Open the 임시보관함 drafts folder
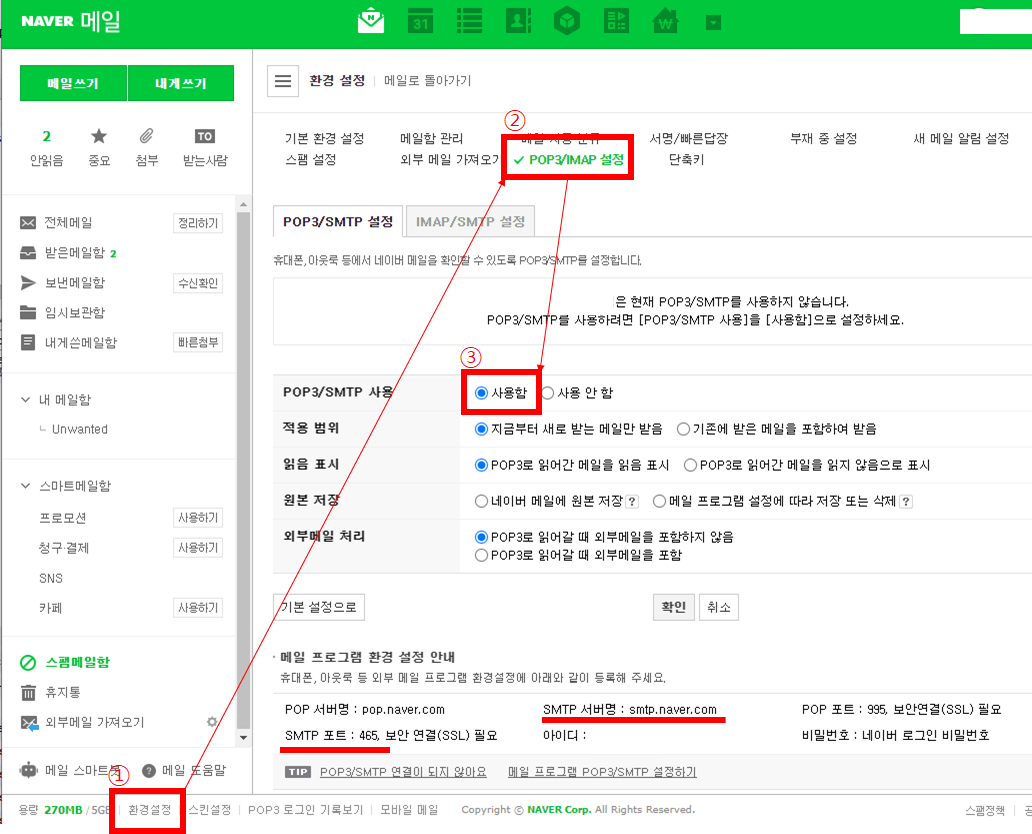The image size is (1032, 834). (74, 313)
